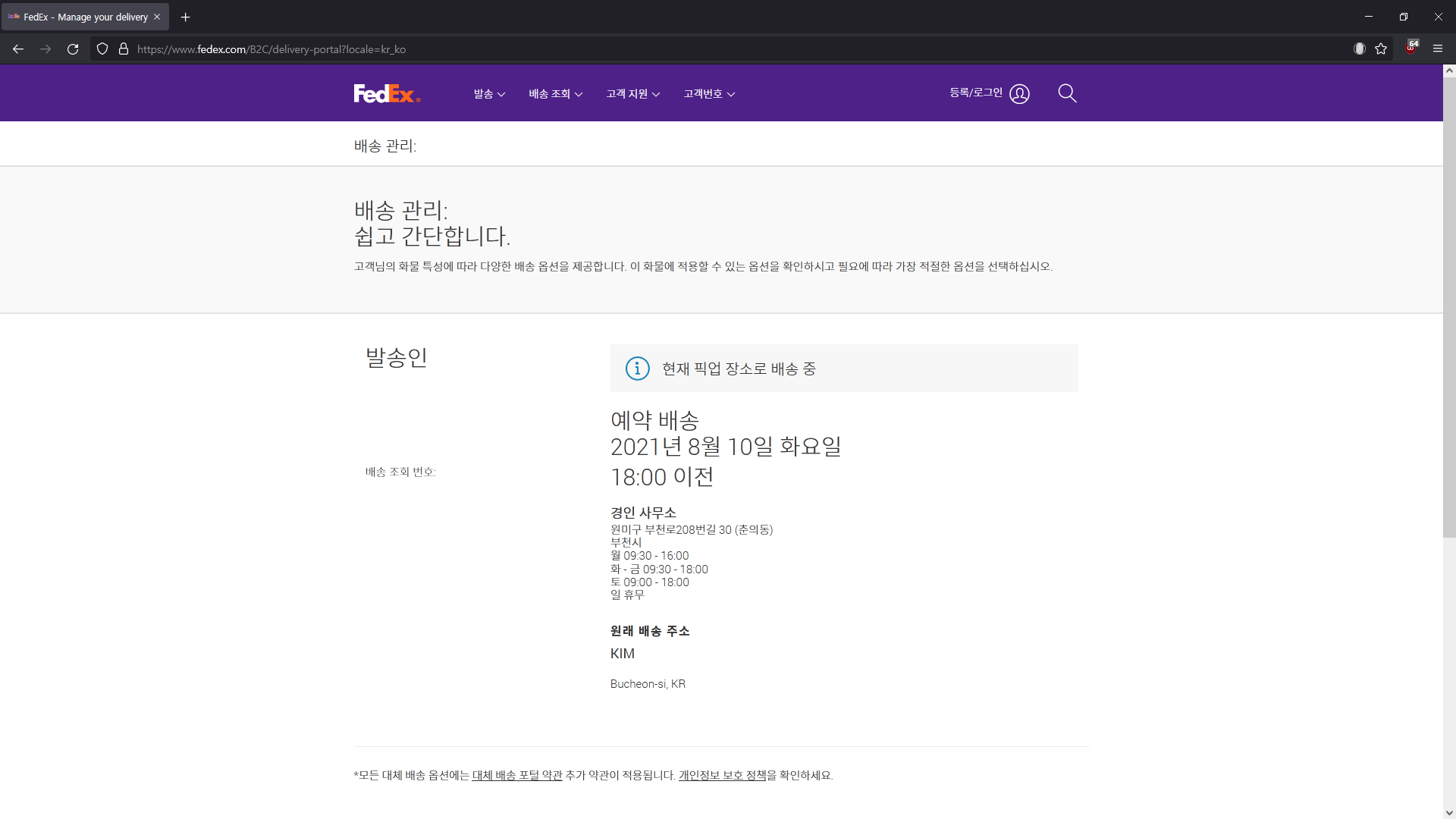Open the site search magnifier icon
Image resolution: width=1456 pixels, height=819 pixels.
1067,93
